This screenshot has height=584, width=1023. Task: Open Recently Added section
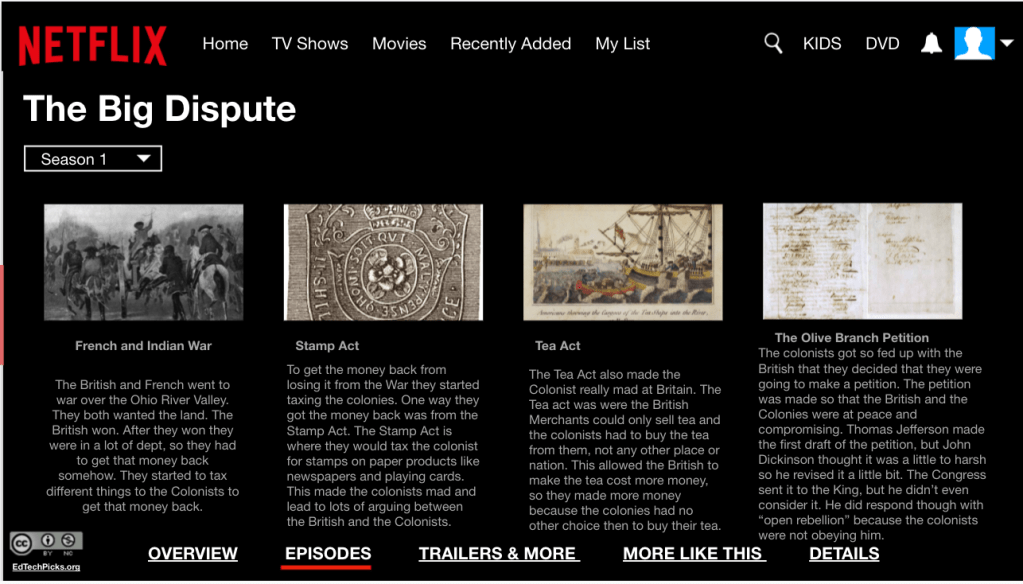510,44
